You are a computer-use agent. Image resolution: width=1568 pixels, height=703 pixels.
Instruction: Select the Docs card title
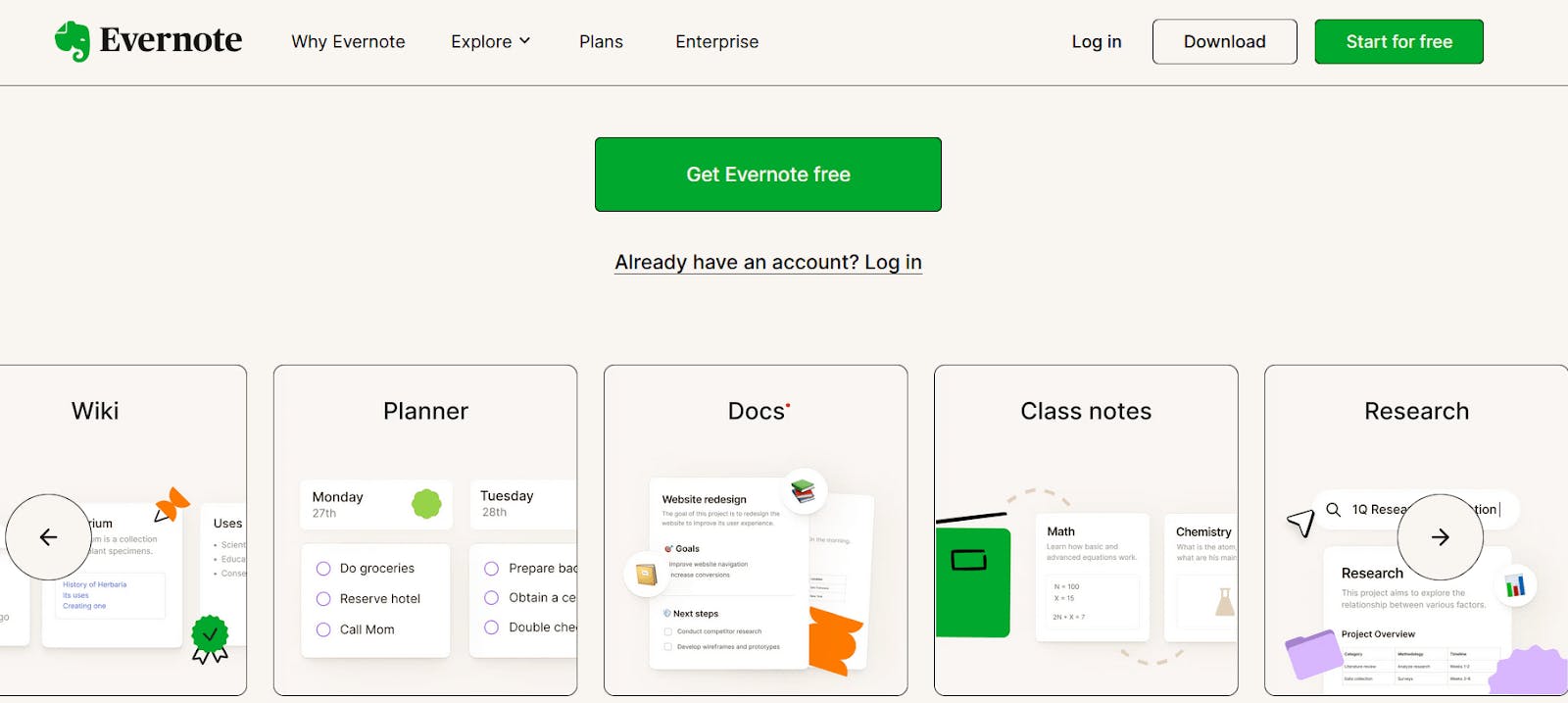click(x=757, y=411)
